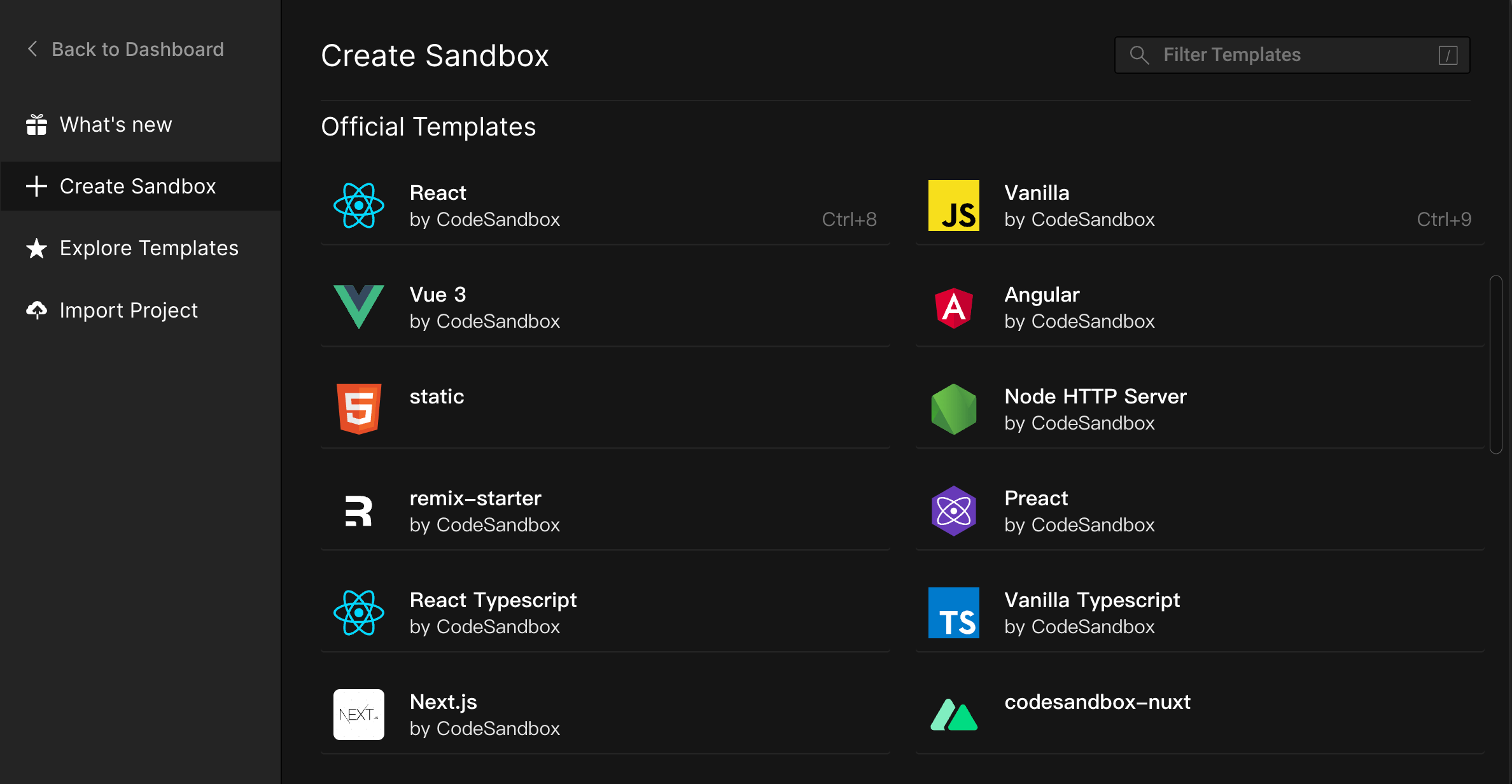Pick the green Node HTTP Server icon
Viewport: 1512px width, 784px height.
tap(953, 409)
